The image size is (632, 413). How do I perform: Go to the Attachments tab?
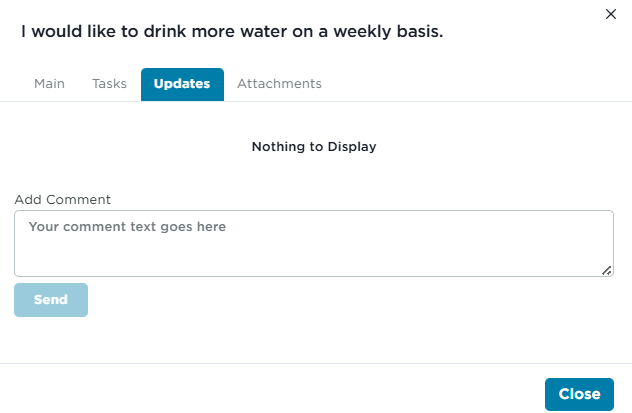[x=279, y=84]
